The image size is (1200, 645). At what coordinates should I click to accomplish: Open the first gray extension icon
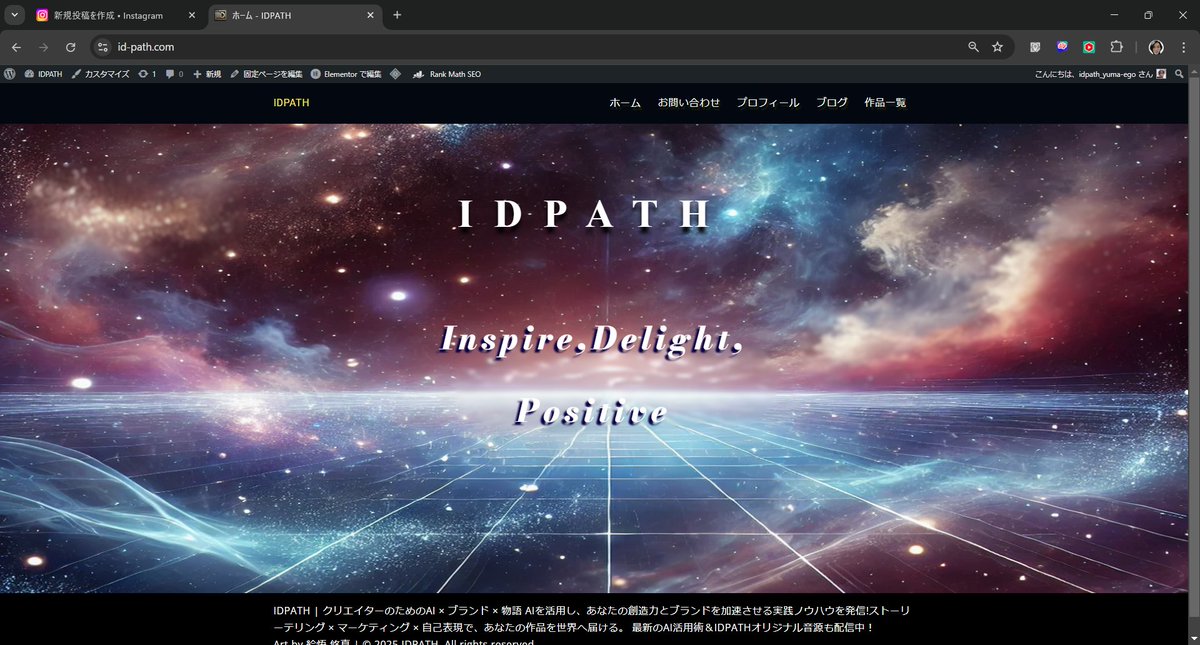[1036, 47]
